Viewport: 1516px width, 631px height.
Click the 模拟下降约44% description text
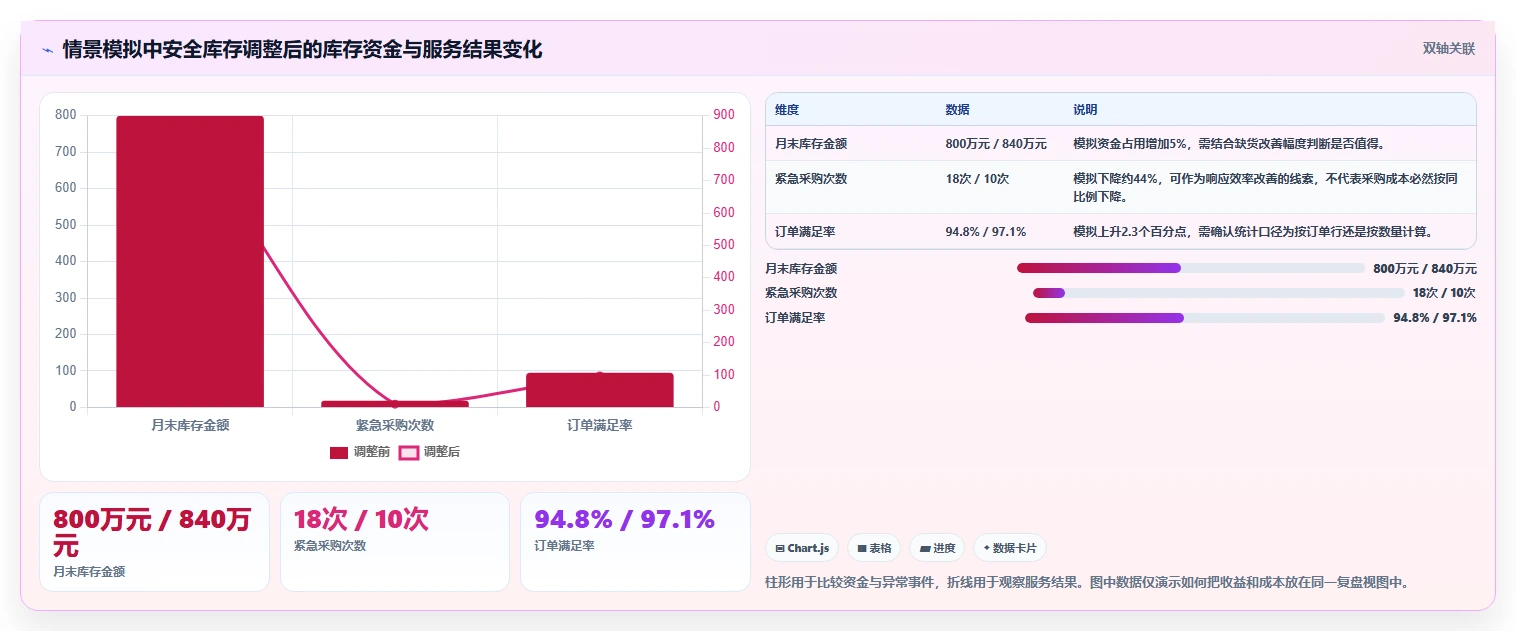pos(1265,187)
